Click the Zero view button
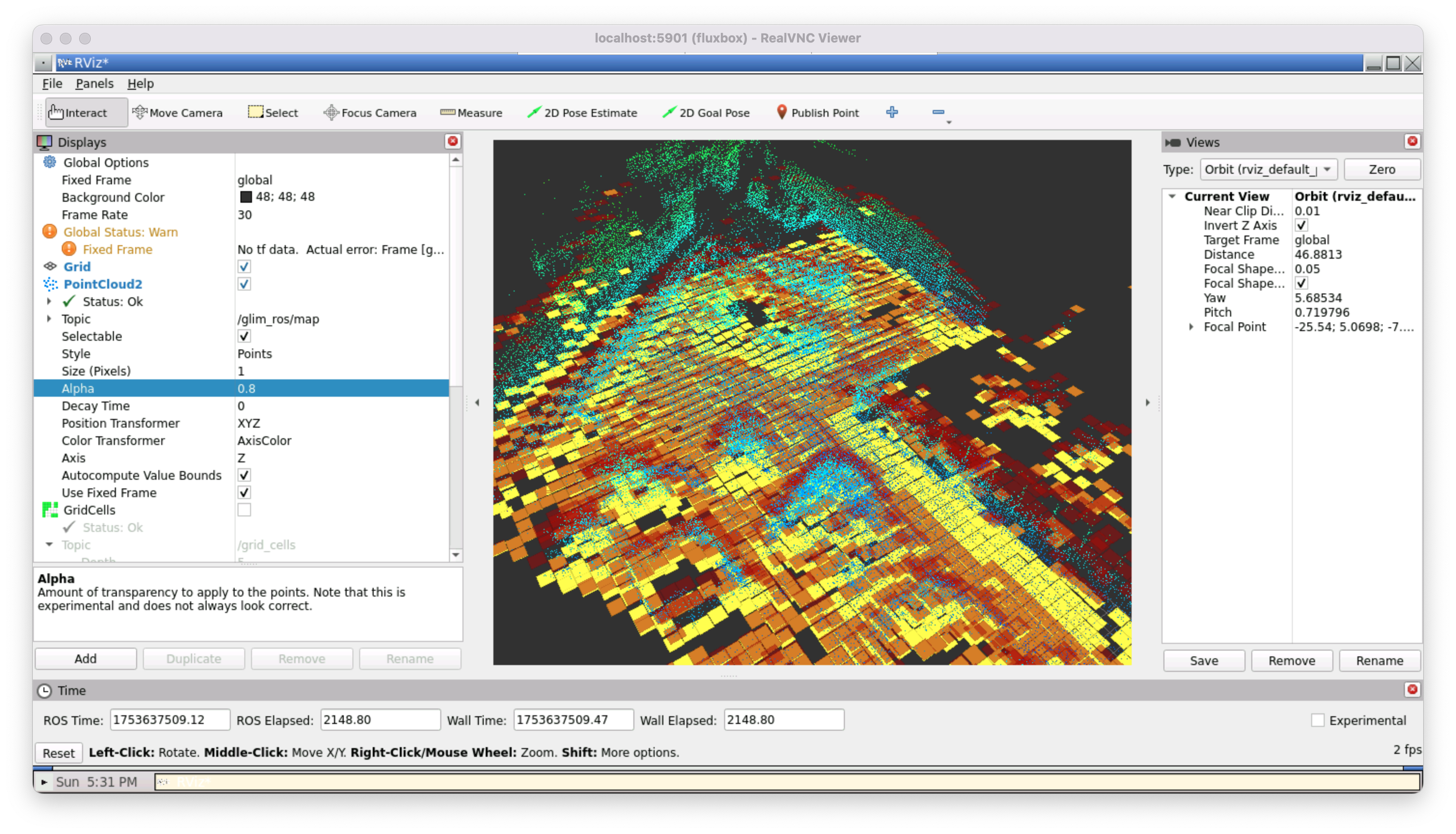Screen dimensions: 1456x834 coord(1382,169)
